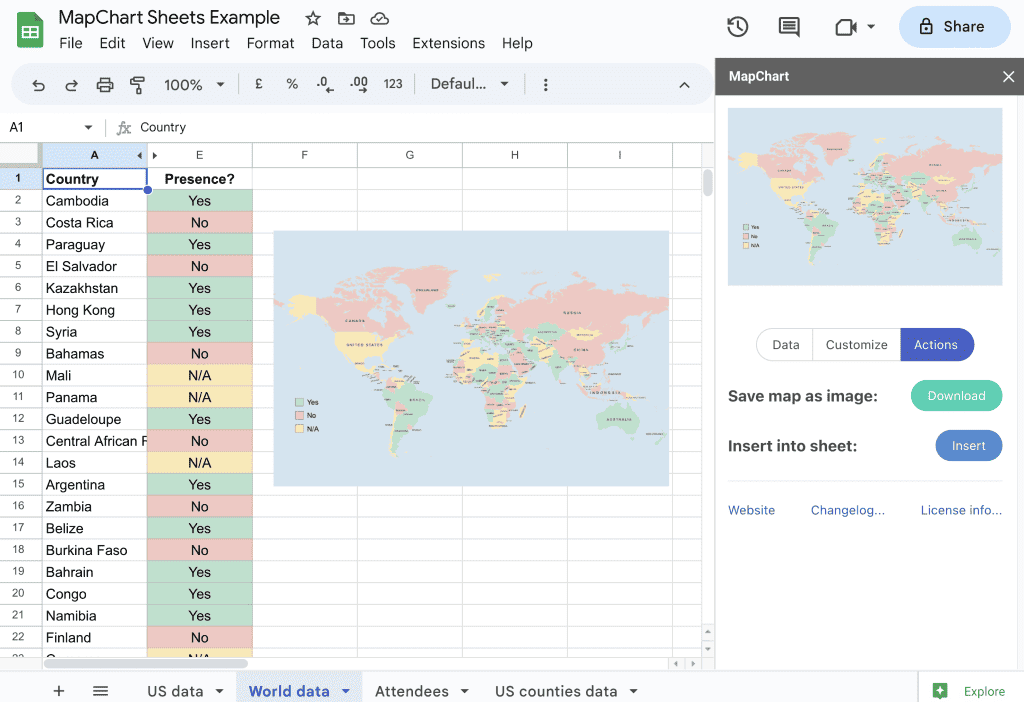Switch to the Data tab in MapChart

pyautogui.click(x=785, y=345)
